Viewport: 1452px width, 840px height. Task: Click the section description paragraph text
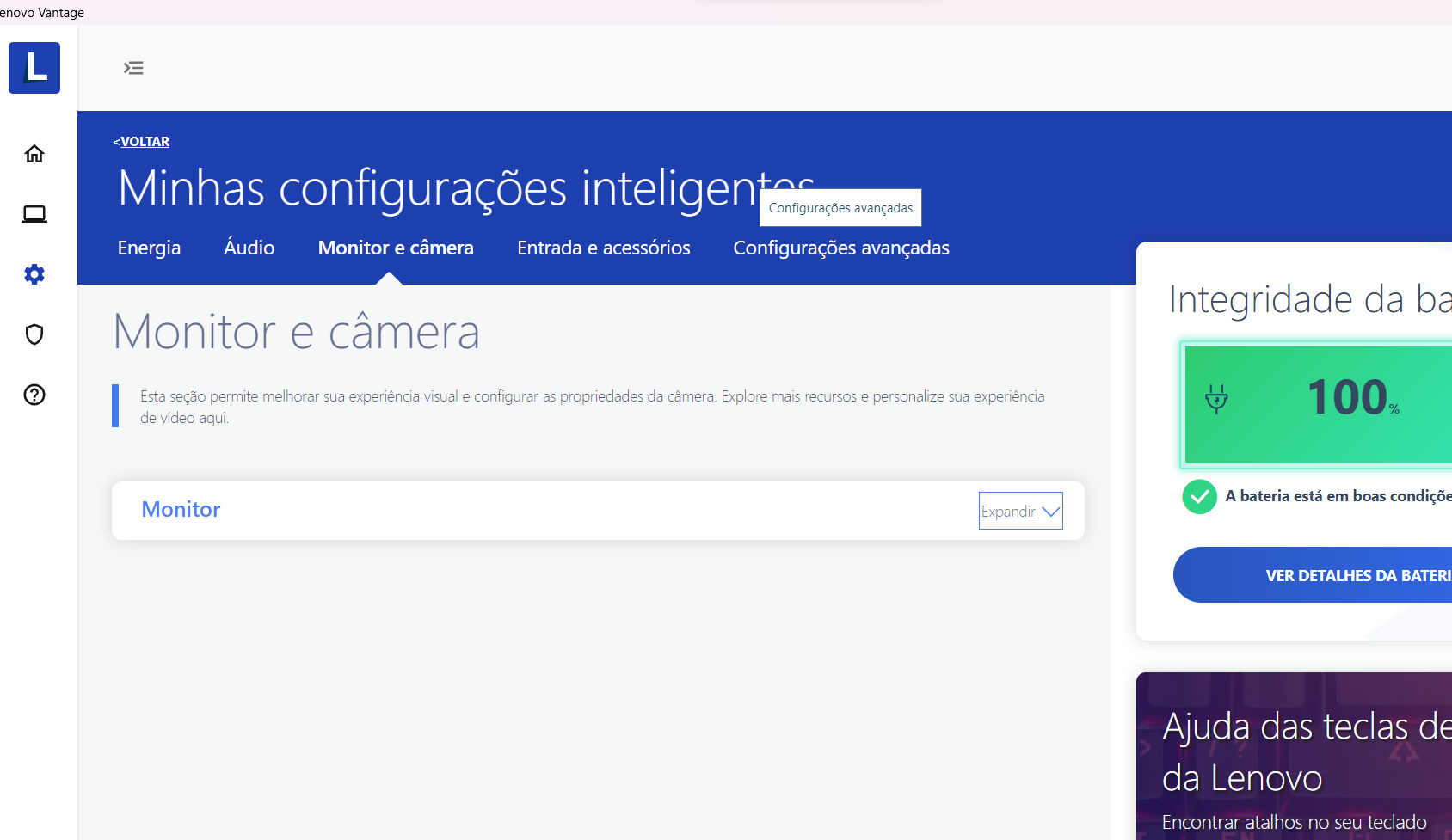[593, 407]
